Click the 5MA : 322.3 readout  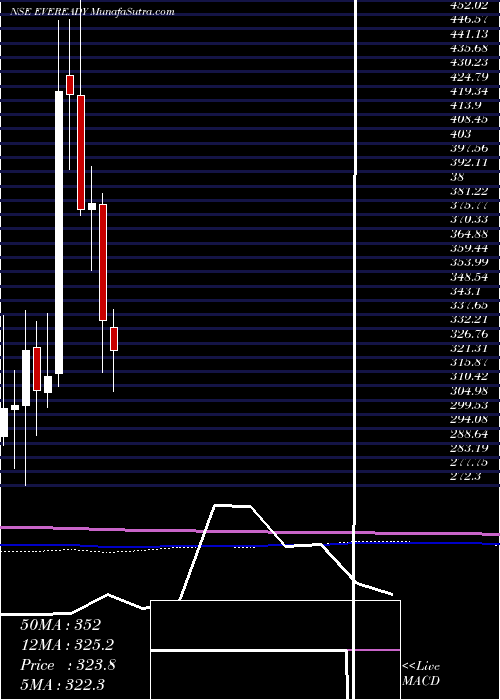point(62,684)
